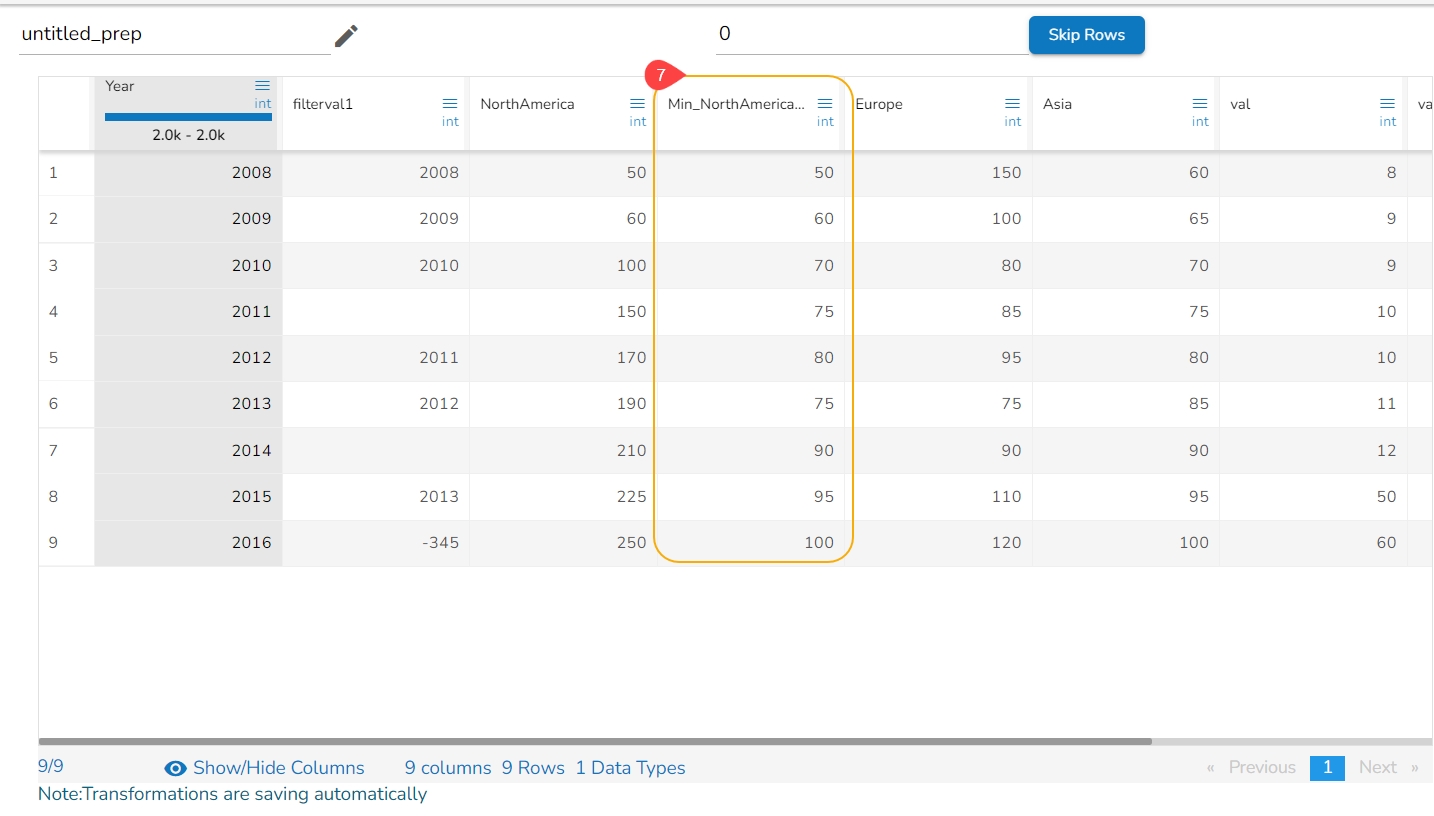The height and width of the screenshot is (816, 1434).
Task: Open the Europe column menu icon
Action: pyautogui.click(x=1012, y=104)
